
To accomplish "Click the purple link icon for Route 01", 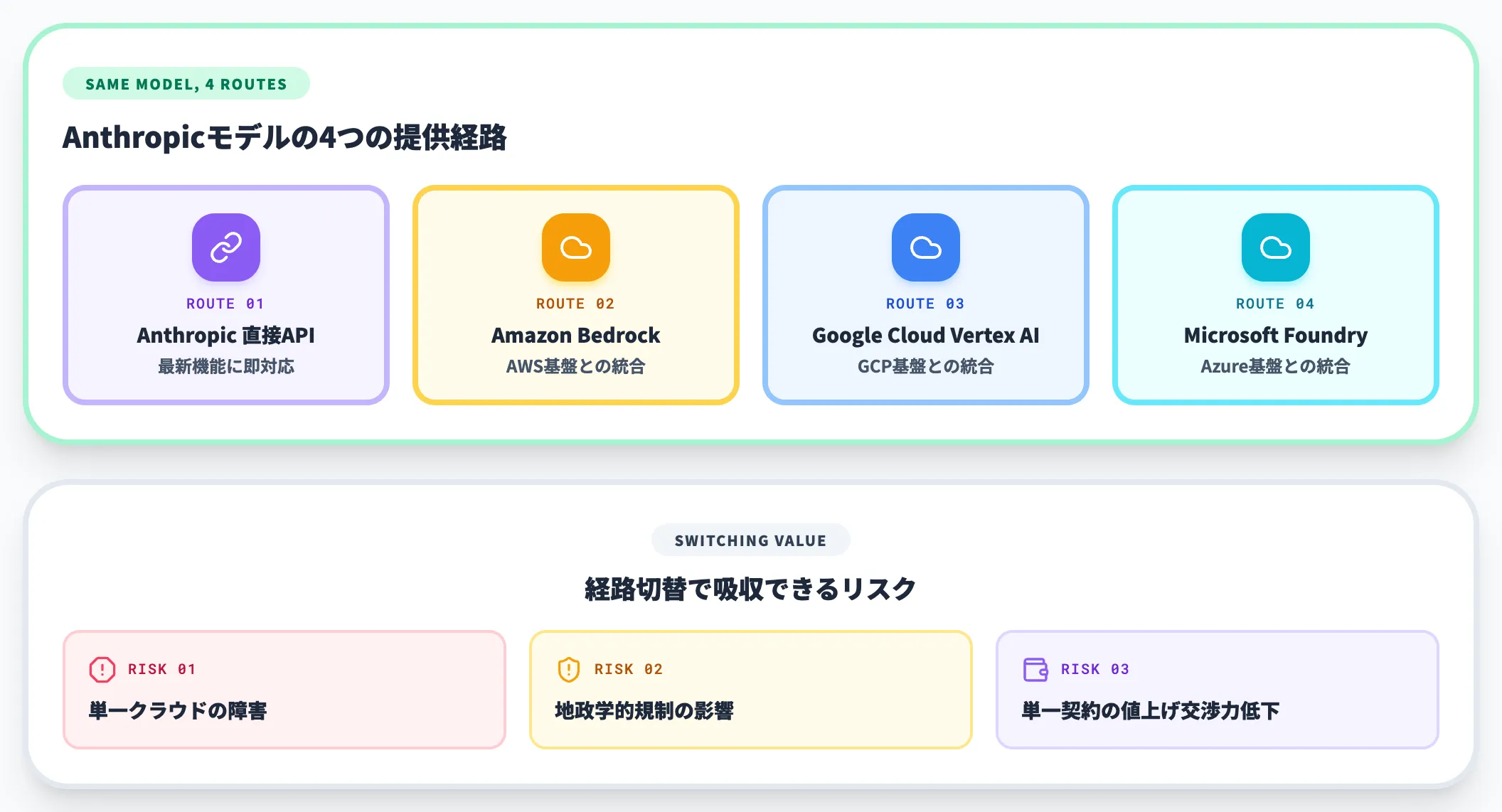I will click(x=226, y=247).
